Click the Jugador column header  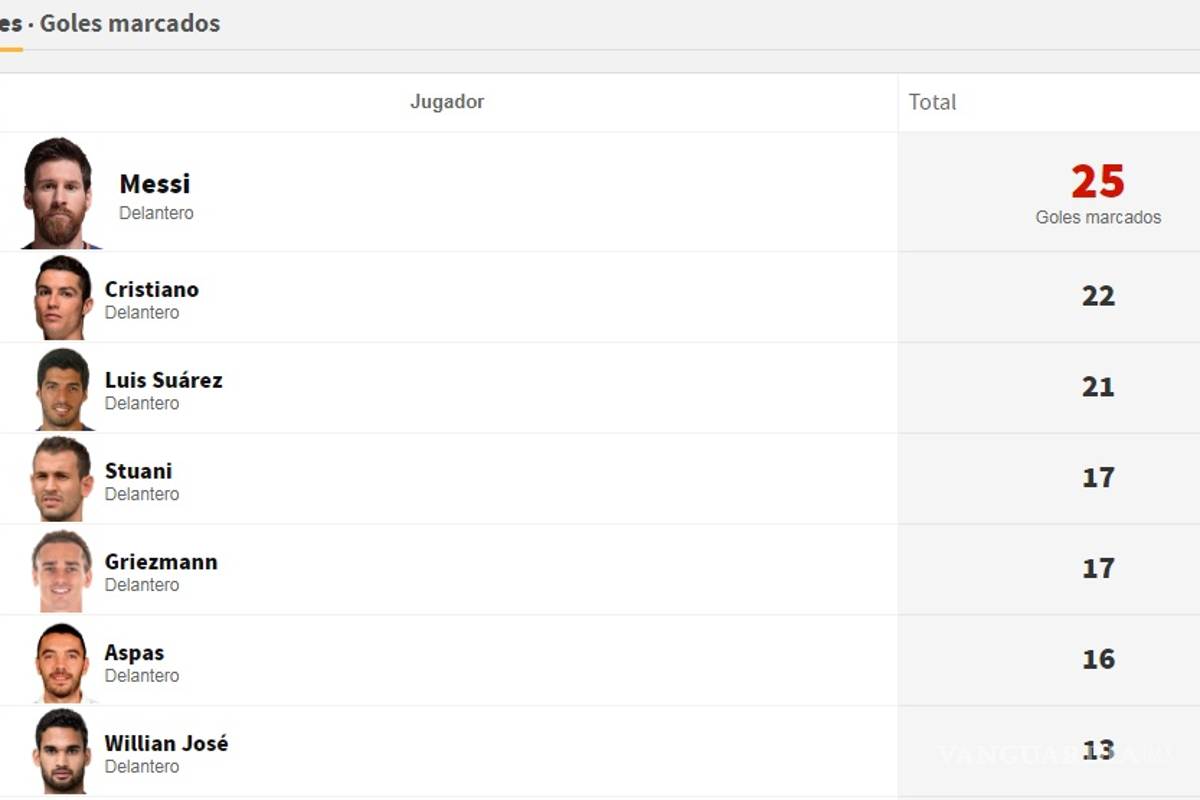[447, 102]
